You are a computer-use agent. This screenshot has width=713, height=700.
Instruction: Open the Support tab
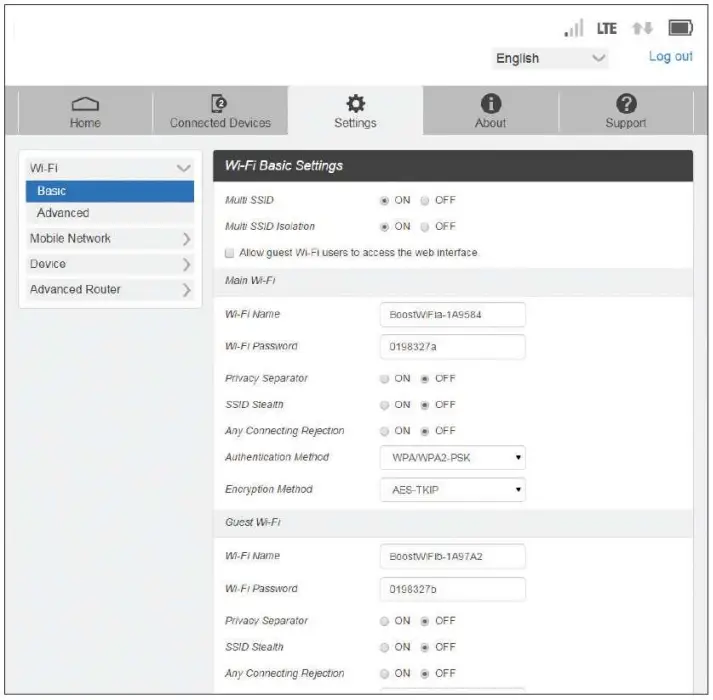click(626, 111)
